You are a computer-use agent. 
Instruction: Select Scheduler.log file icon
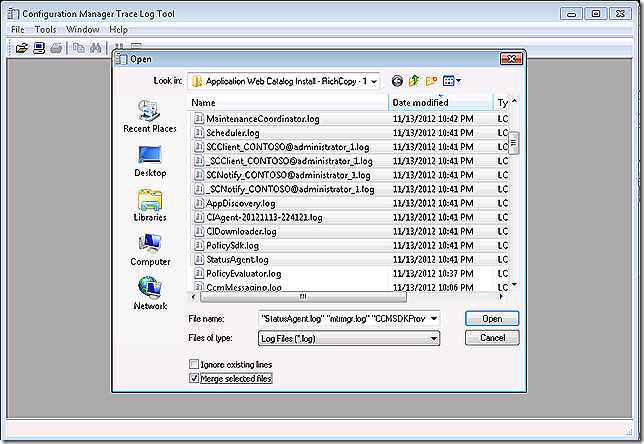click(x=199, y=133)
